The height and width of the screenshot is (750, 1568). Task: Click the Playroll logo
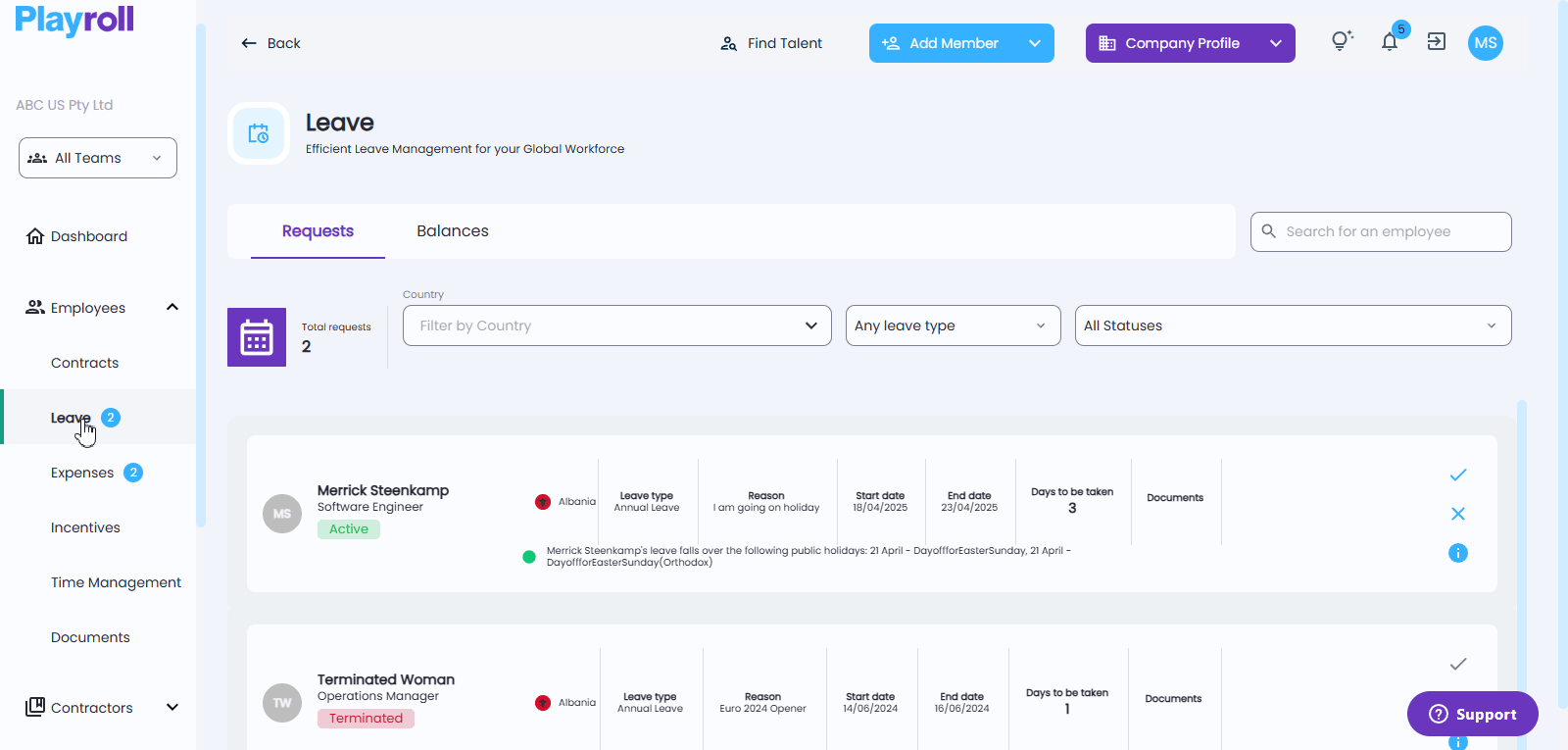pyautogui.click(x=74, y=20)
